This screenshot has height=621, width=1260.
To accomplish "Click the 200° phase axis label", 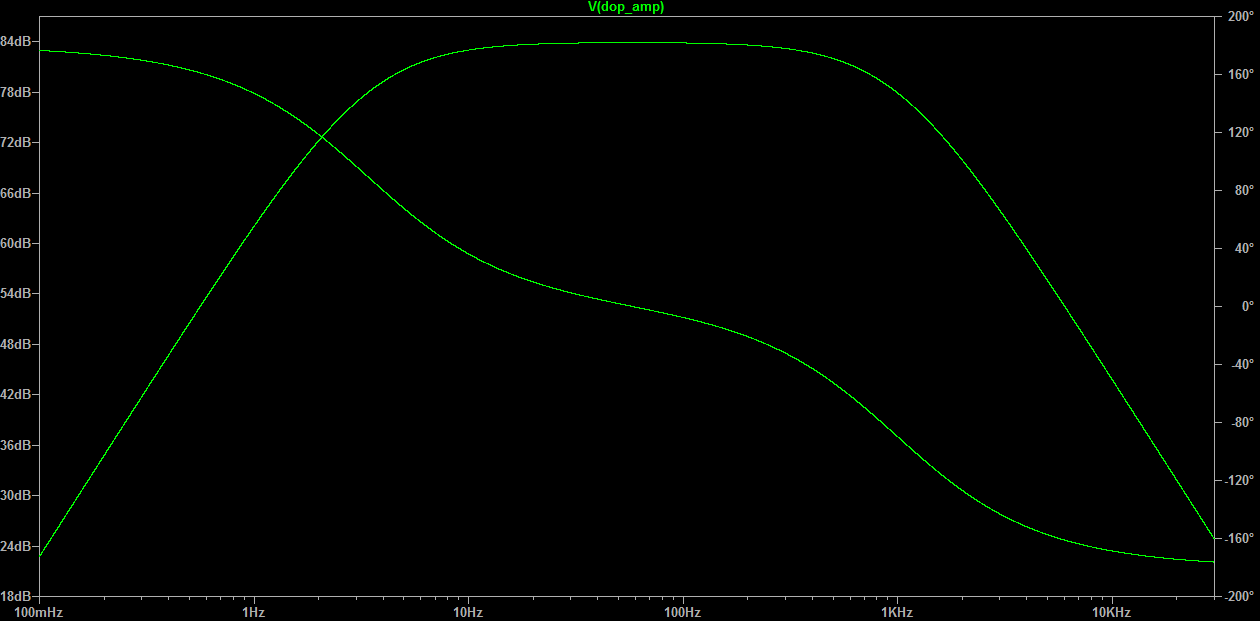I will tap(1239, 17).
